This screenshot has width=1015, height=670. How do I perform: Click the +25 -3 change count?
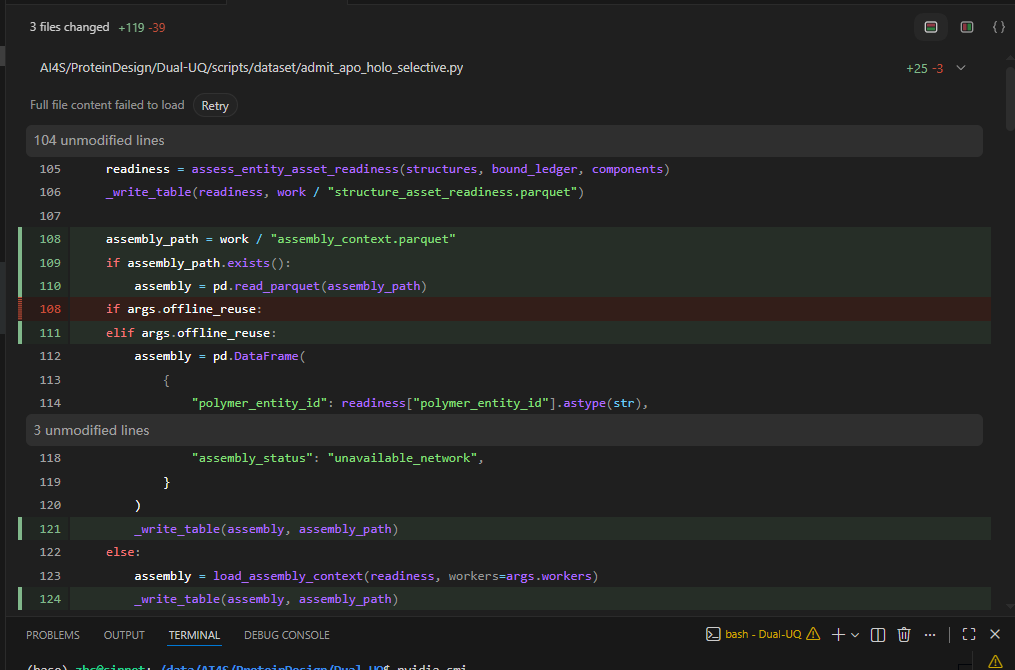click(924, 69)
